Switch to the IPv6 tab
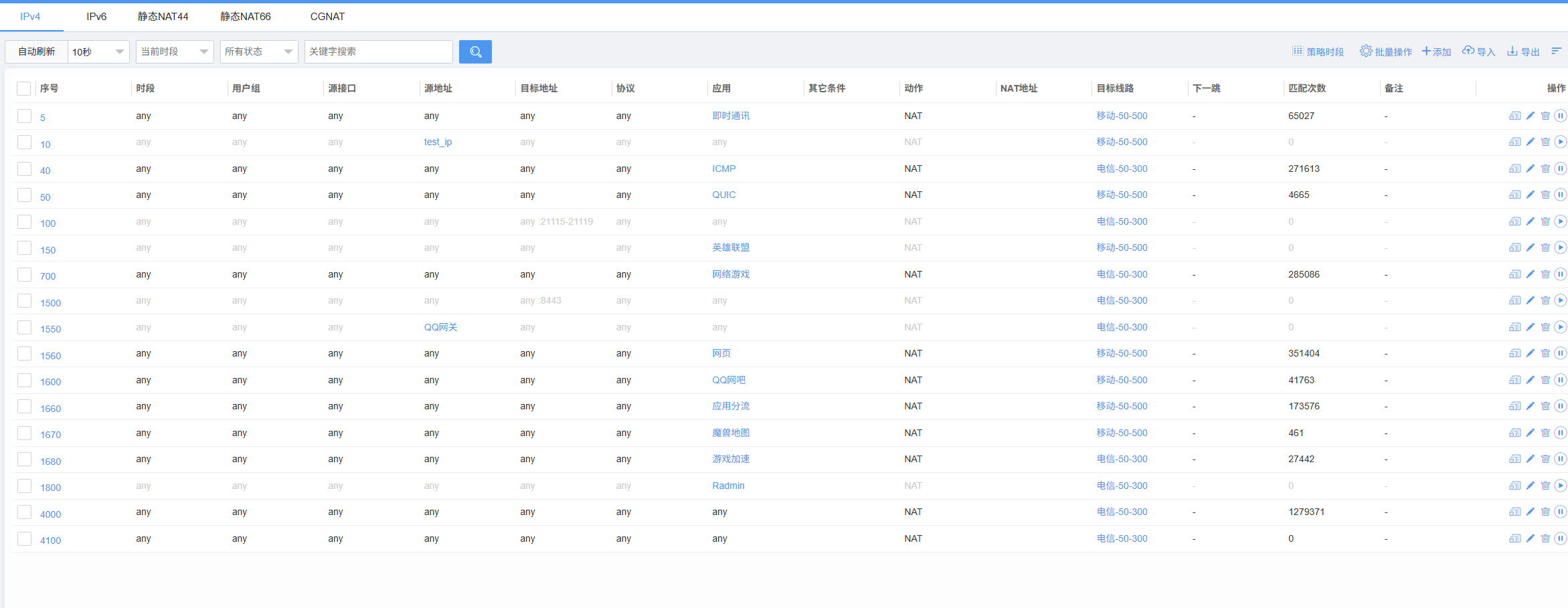The width and height of the screenshot is (1568, 608). (96, 17)
